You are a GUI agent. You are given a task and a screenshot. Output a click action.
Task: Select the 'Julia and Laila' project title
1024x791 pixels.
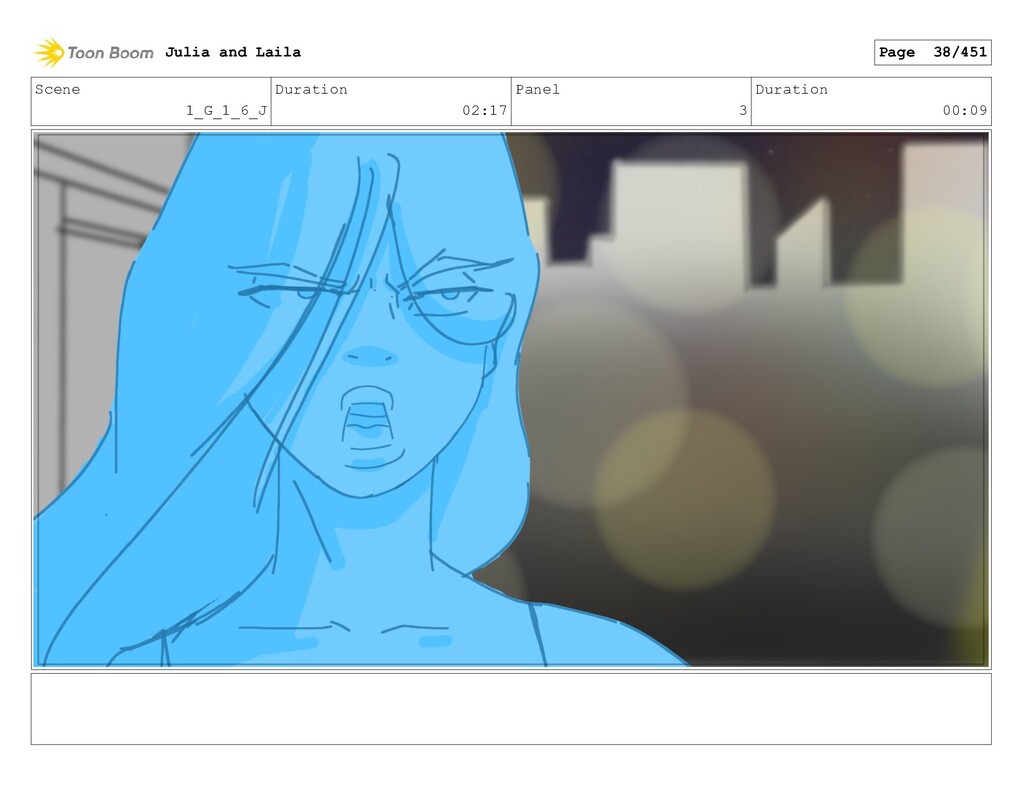coord(233,52)
